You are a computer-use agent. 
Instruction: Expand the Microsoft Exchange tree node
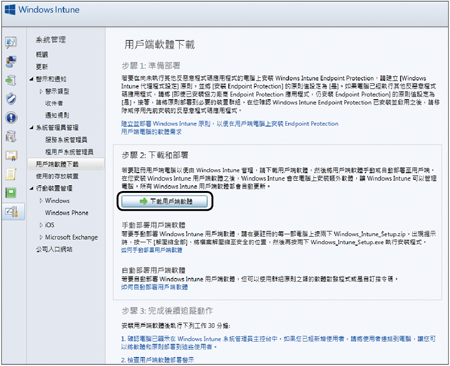tap(41, 237)
